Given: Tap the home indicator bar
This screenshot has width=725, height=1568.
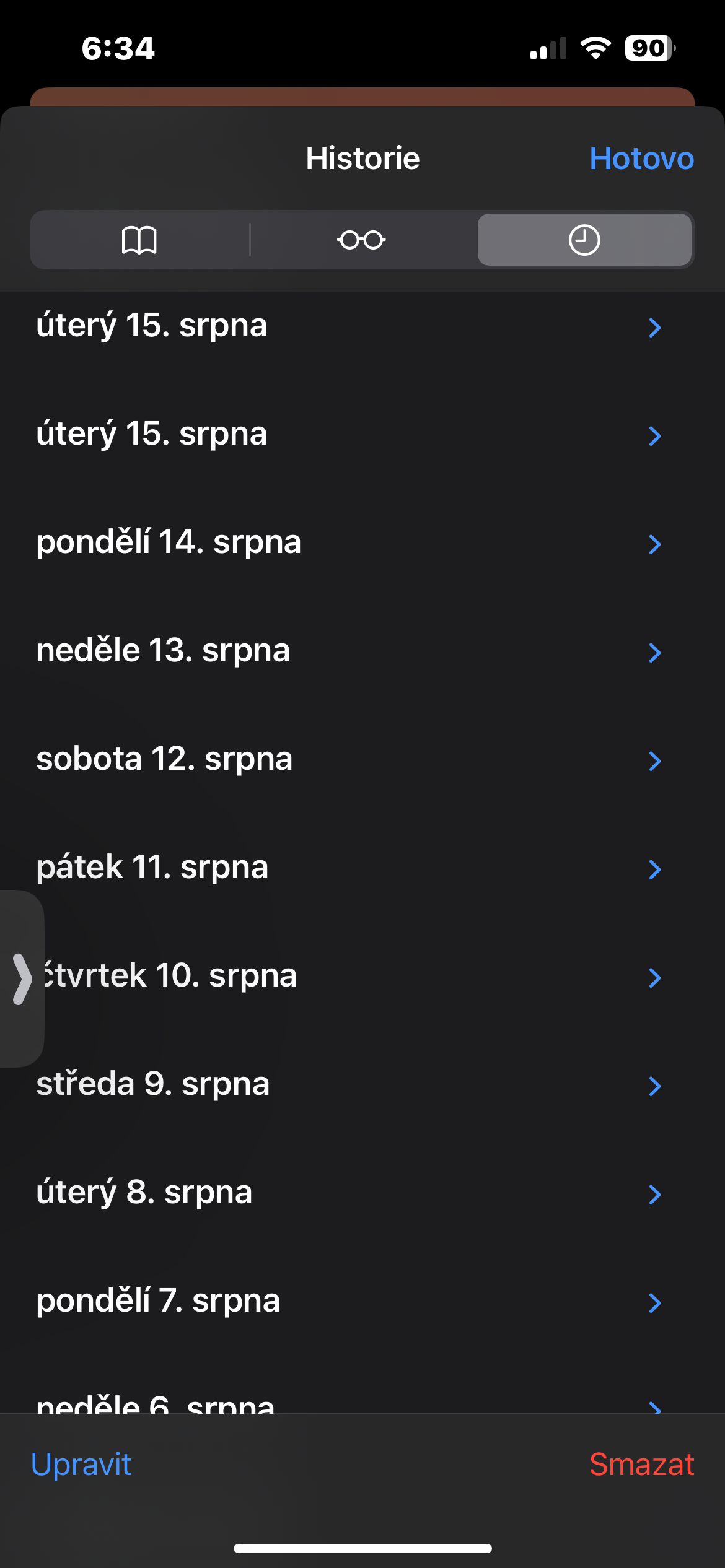Looking at the screenshot, I should point(362,1548).
